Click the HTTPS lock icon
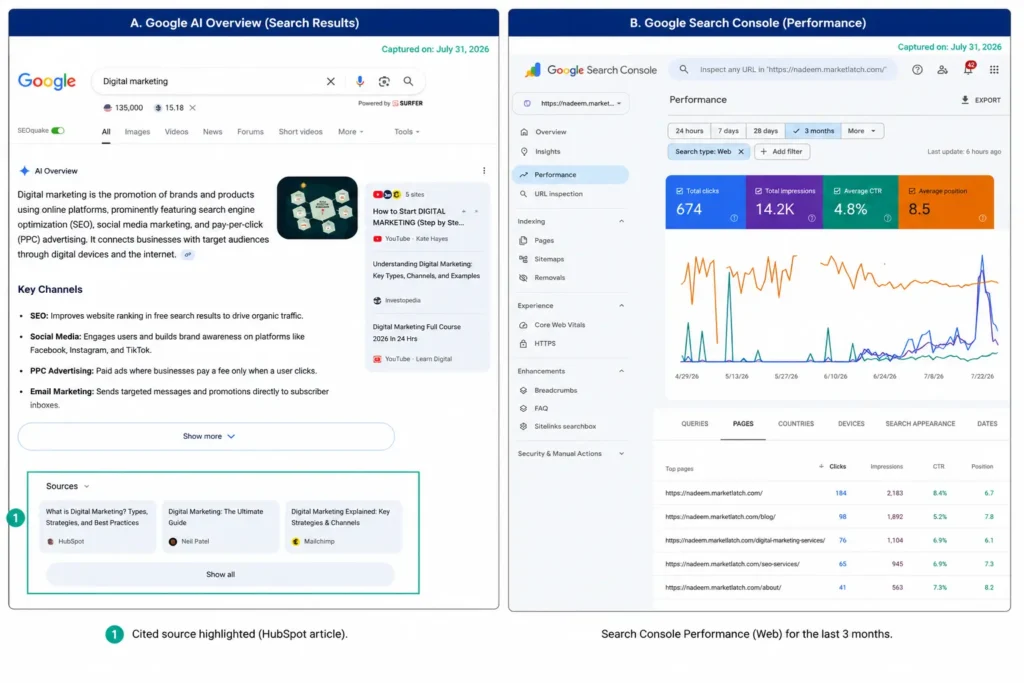 pyautogui.click(x=523, y=343)
